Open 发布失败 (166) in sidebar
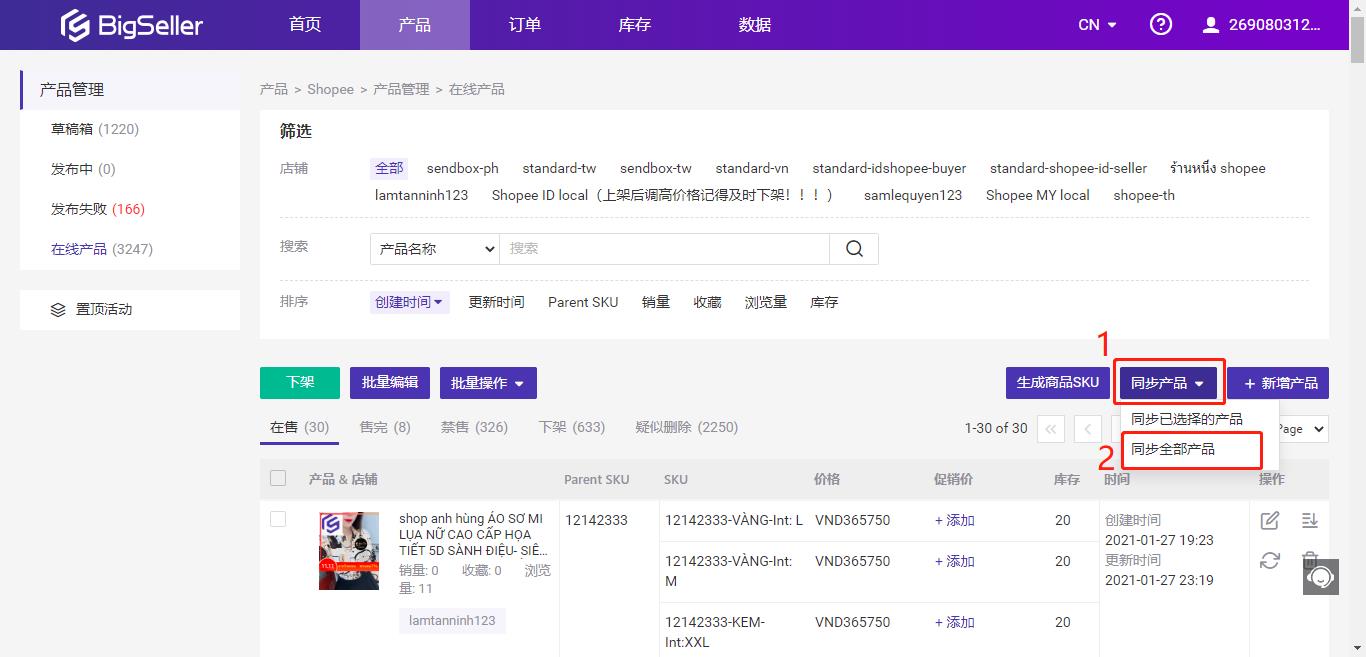Screen dimensions: 1366x657 pyautogui.click(x=98, y=210)
